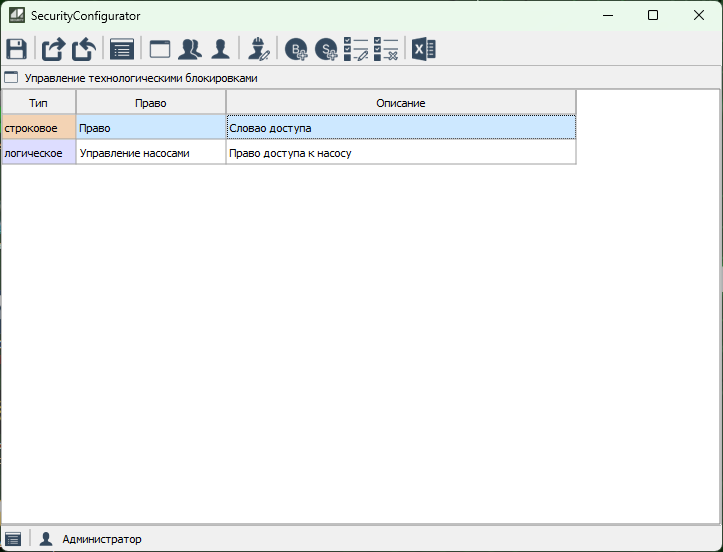Click the Save floppy disk icon
The height and width of the screenshot is (552, 723).
tap(16, 49)
